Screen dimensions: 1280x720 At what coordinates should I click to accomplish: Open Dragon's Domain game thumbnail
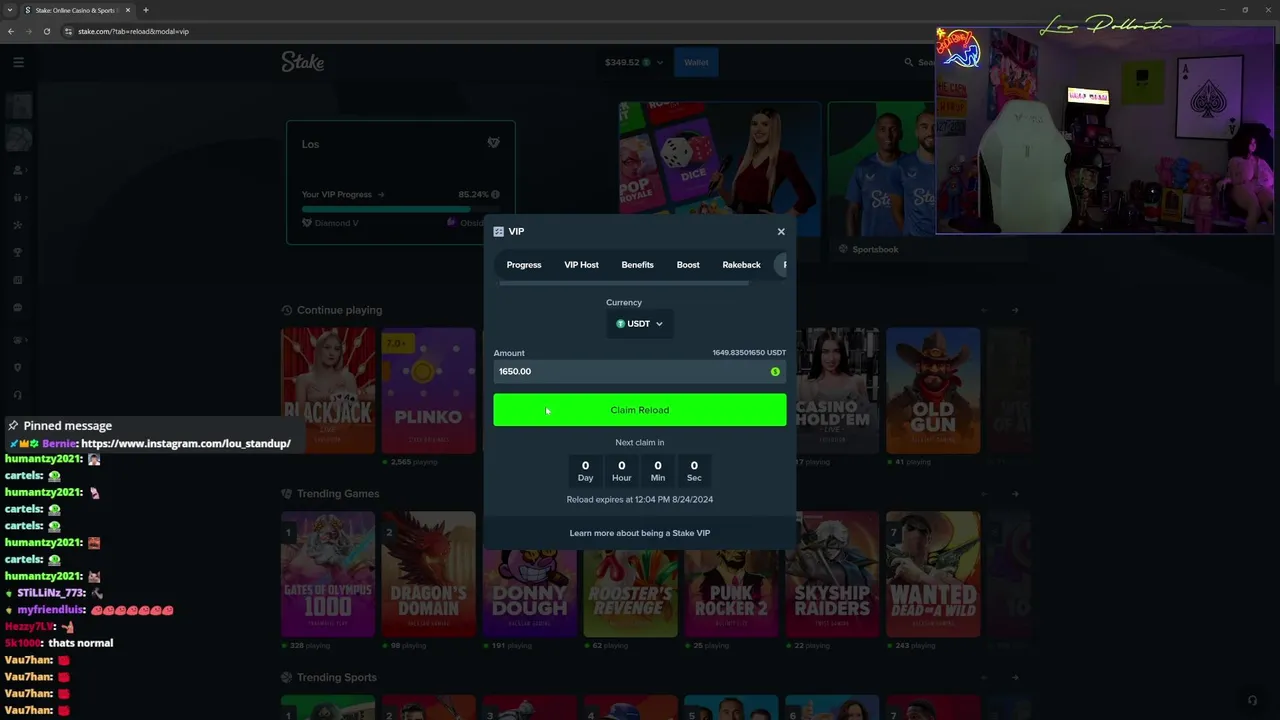[428, 574]
